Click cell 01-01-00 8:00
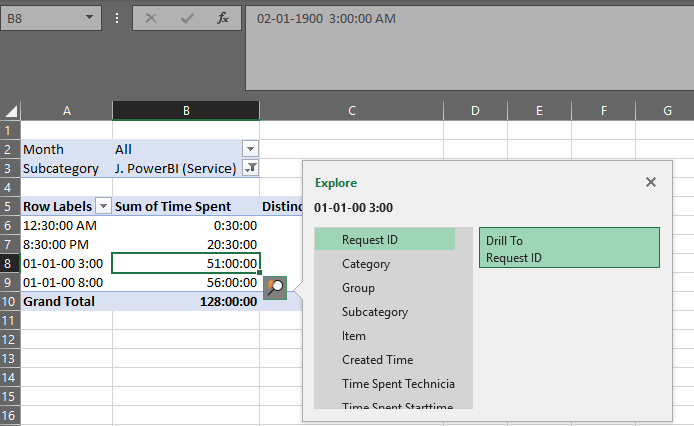694x426 pixels. 66,283
